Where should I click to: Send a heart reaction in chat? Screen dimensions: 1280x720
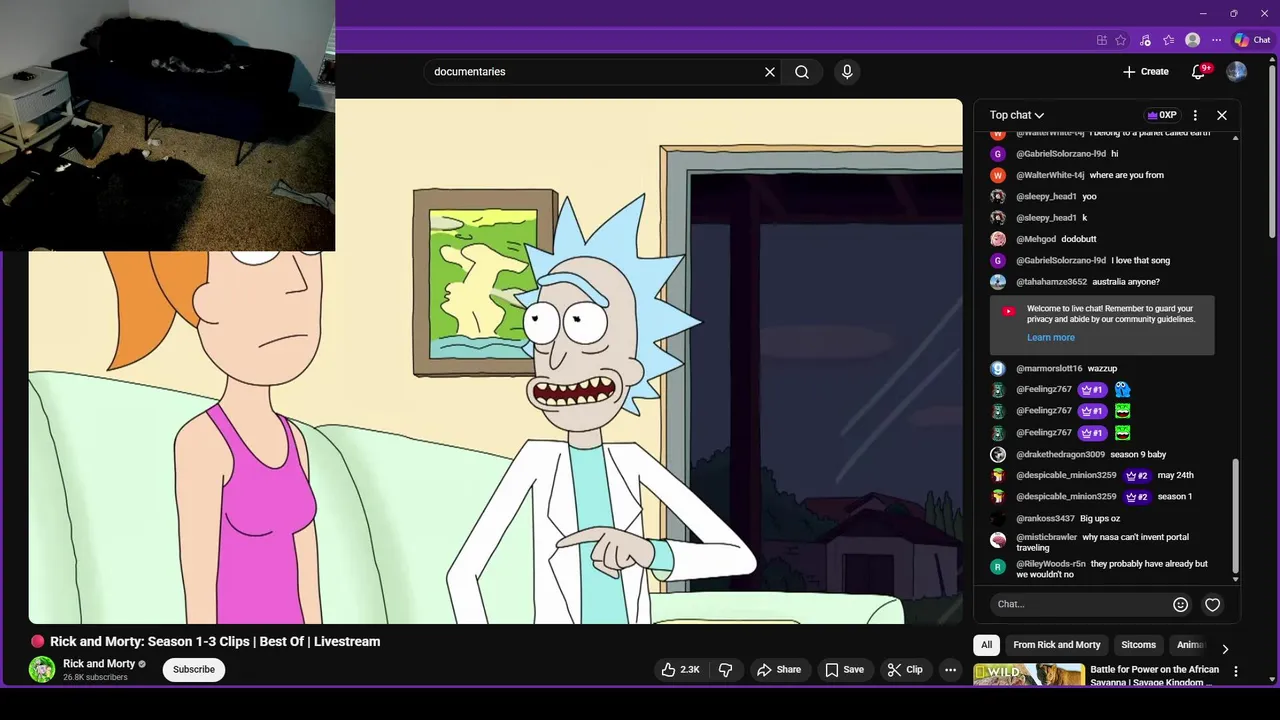pos(1212,604)
